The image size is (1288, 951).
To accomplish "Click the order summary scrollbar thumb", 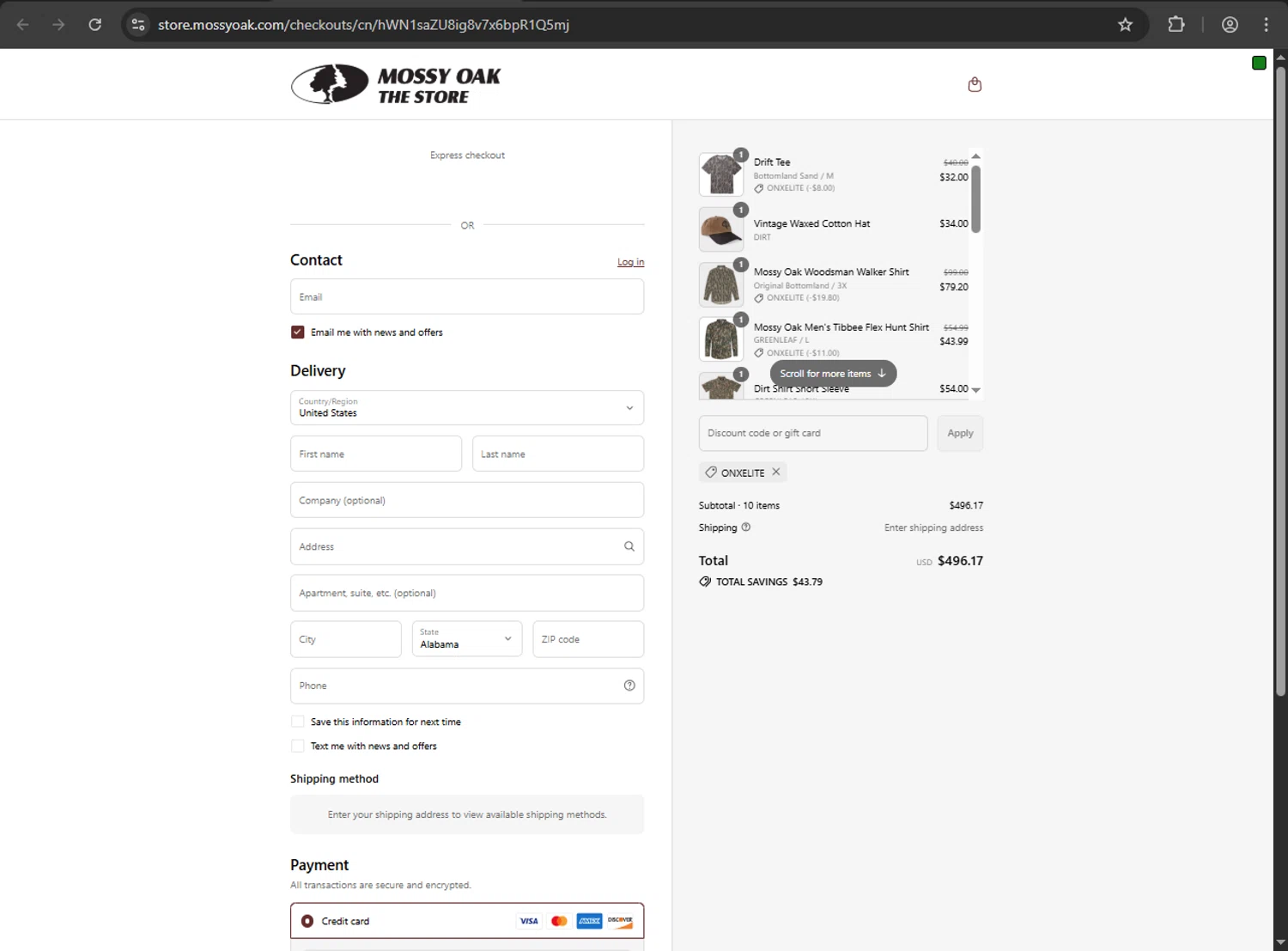I will click(975, 198).
